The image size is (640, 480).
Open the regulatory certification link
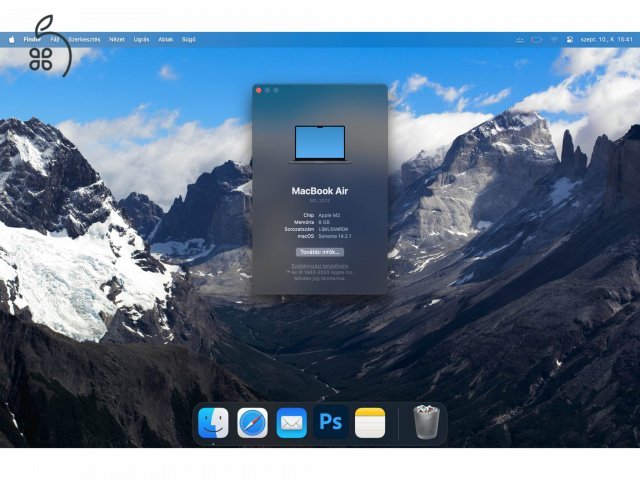click(320, 266)
